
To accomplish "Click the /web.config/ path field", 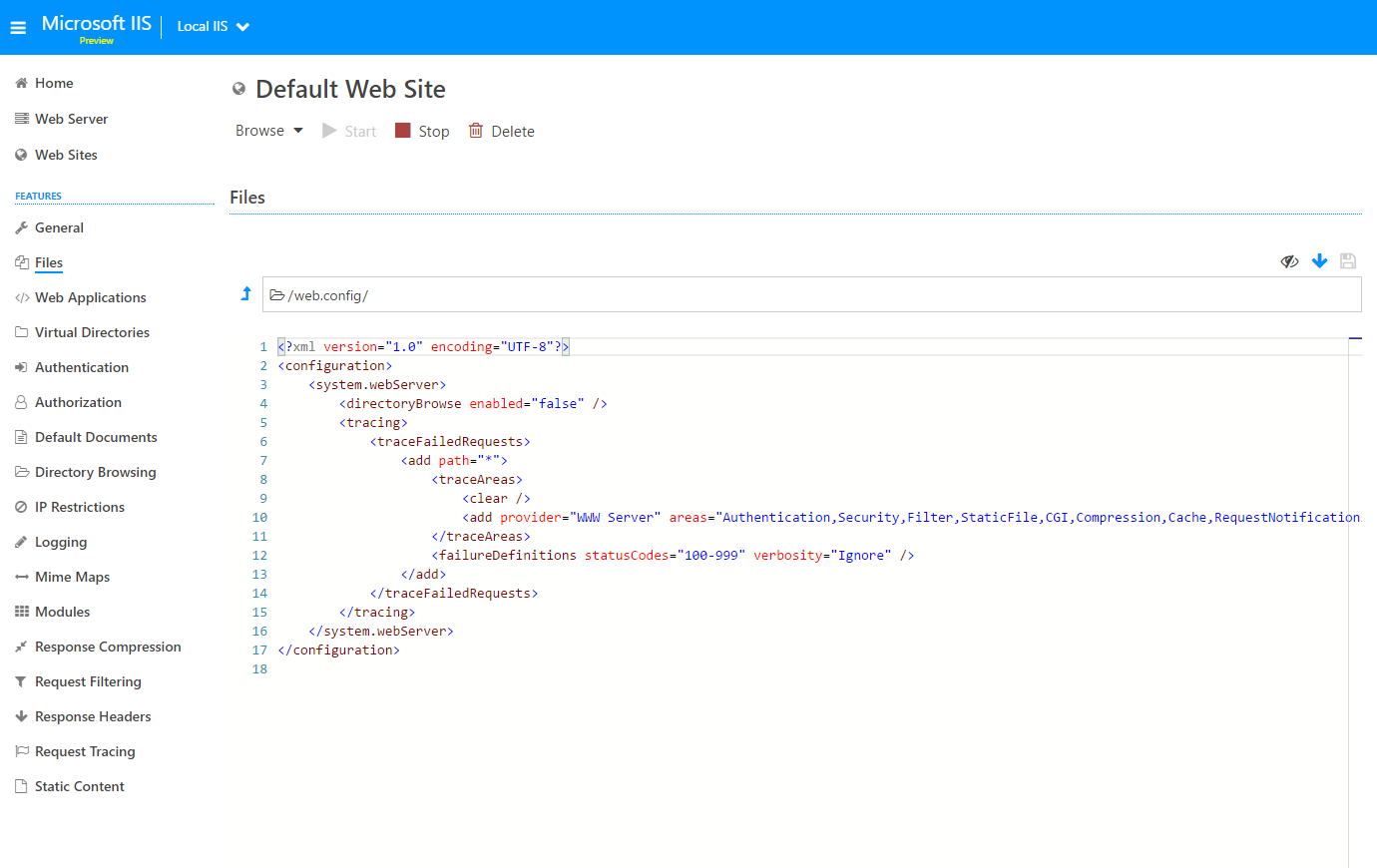I will point(811,294).
